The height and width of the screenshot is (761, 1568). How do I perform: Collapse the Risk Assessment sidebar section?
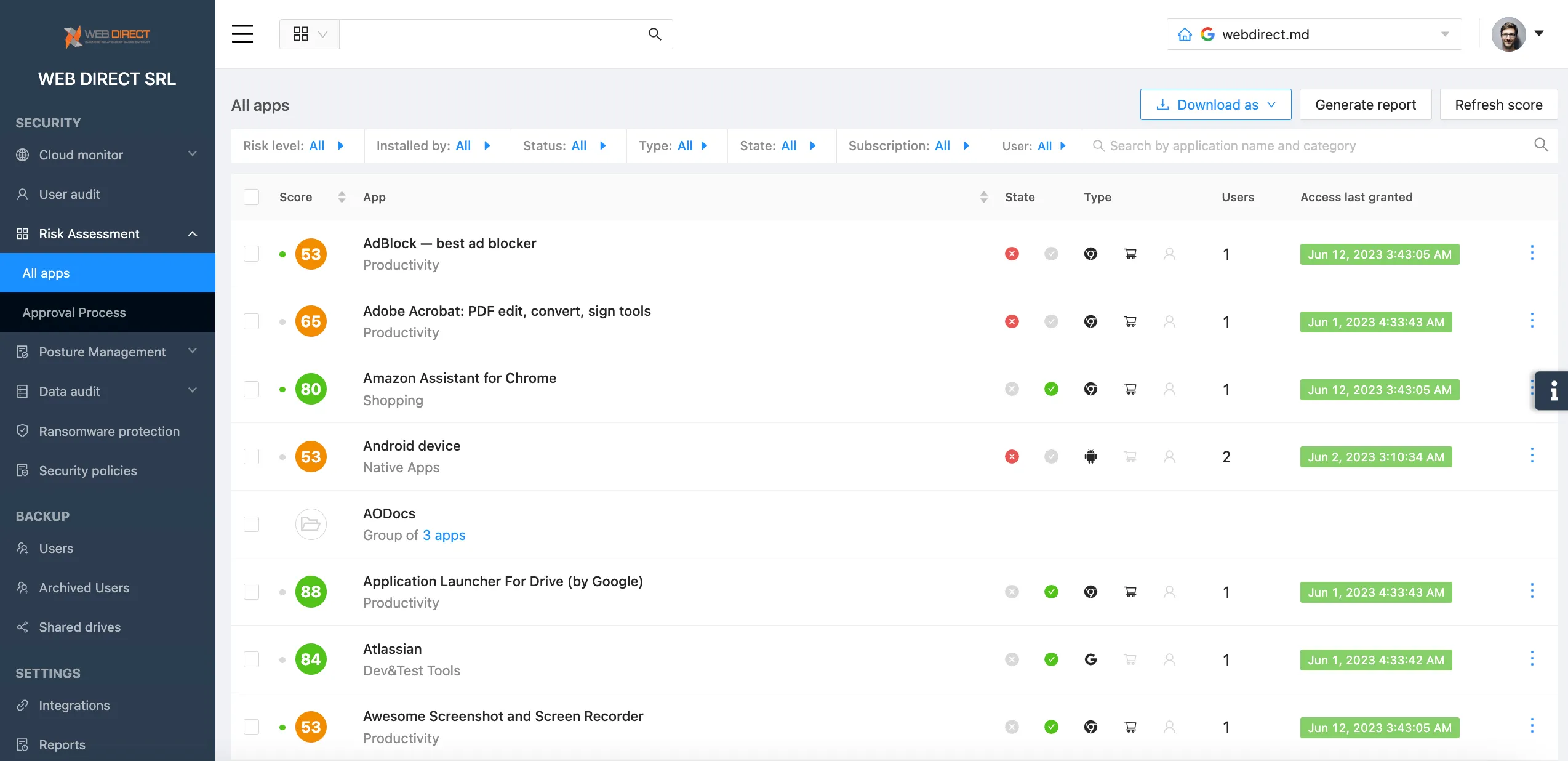(x=193, y=234)
